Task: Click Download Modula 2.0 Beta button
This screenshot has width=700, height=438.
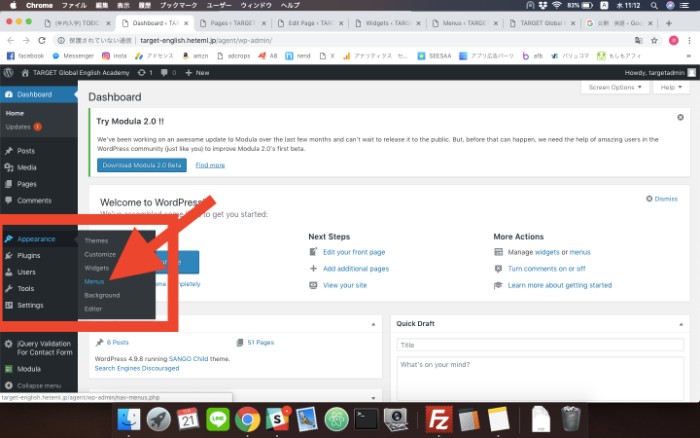Action: [x=142, y=164]
